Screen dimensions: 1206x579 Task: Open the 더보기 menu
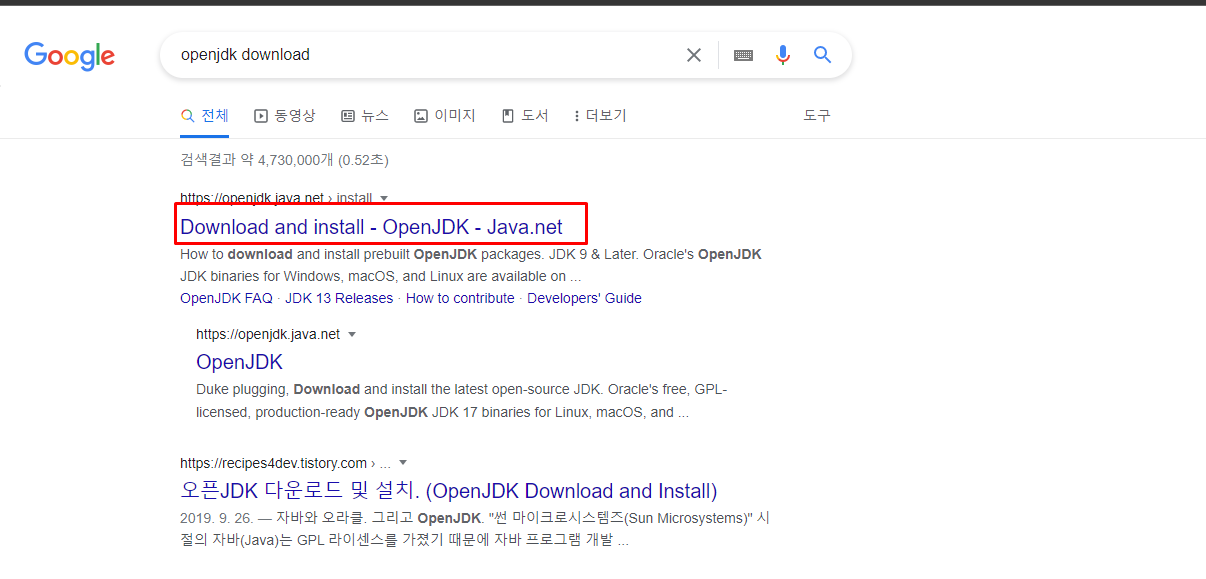pos(600,116)
